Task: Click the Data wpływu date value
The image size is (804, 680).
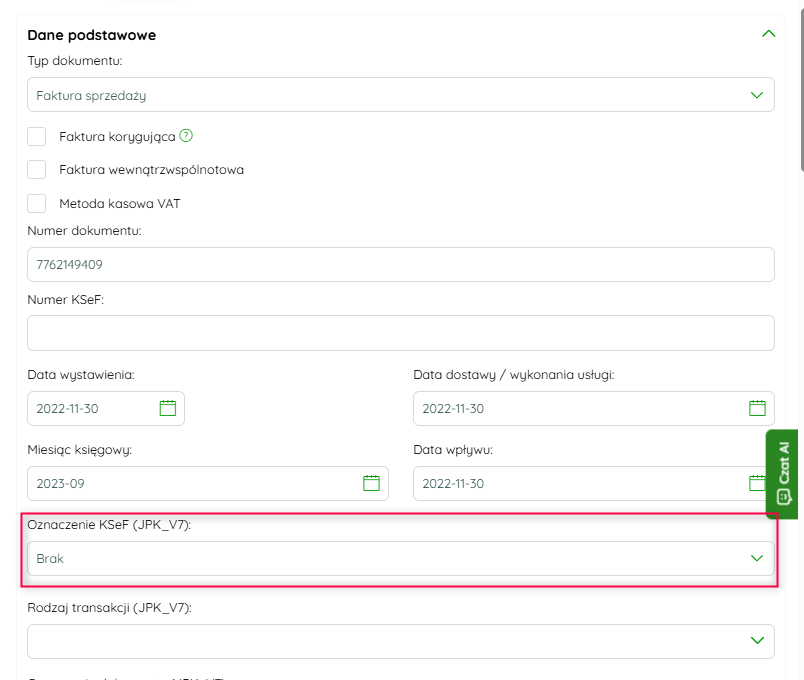Action: tap(453, 484)
